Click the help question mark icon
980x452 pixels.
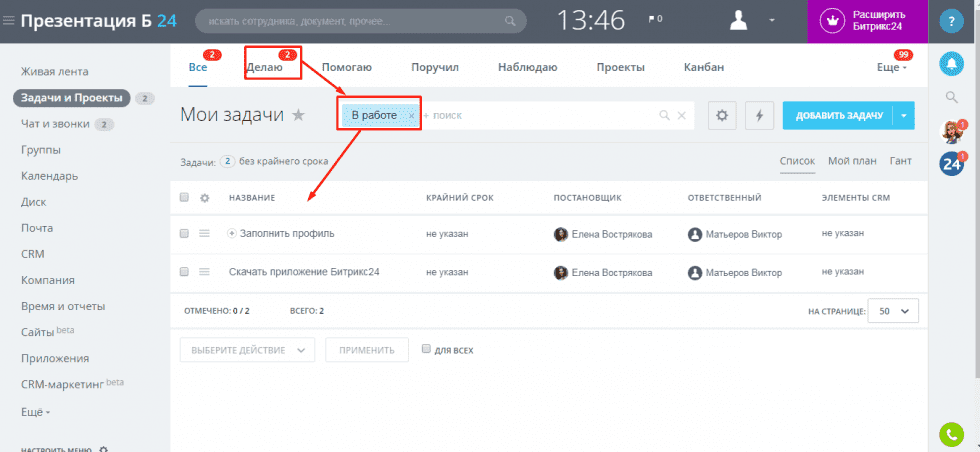point(951,20)
